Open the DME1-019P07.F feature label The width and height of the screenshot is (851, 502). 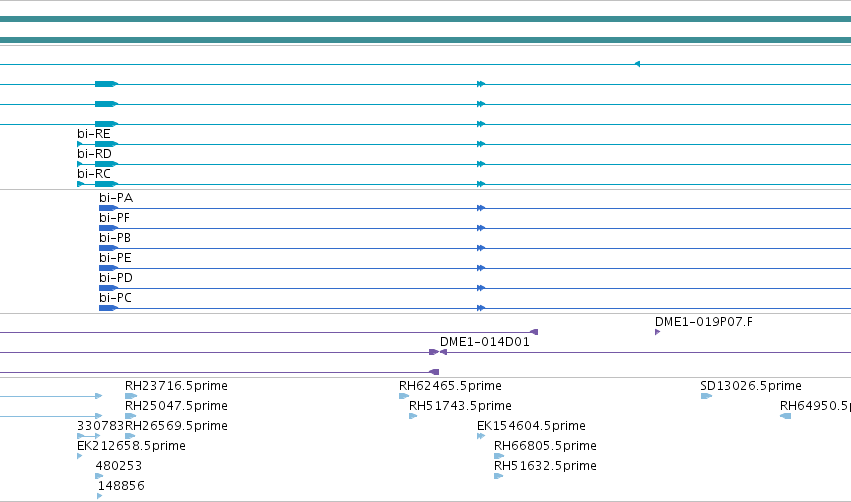coord(703,322)
